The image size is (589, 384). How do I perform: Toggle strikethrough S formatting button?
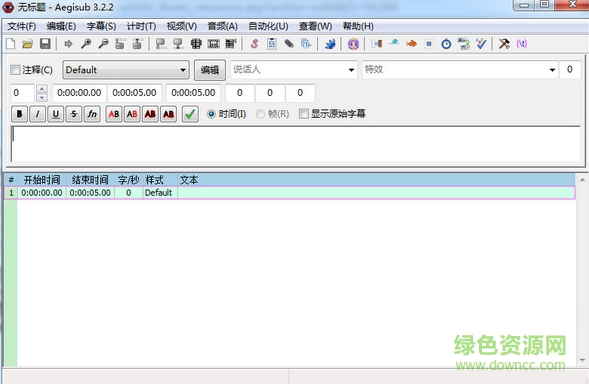(74, 113)
